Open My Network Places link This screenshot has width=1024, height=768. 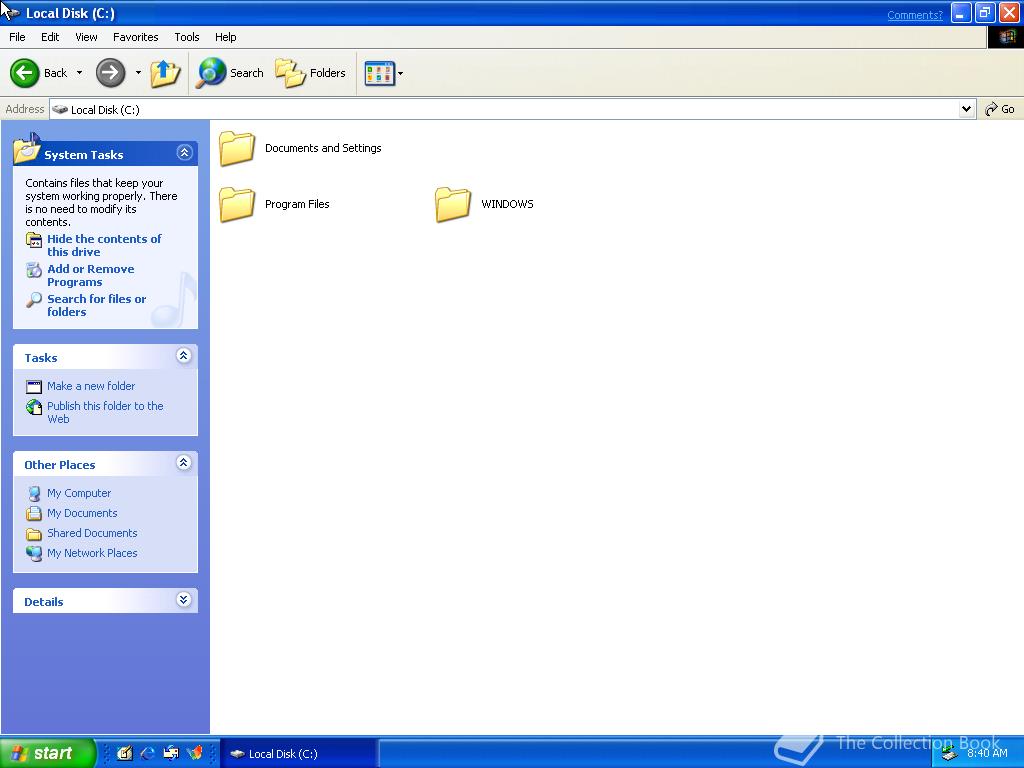[92, 553]
